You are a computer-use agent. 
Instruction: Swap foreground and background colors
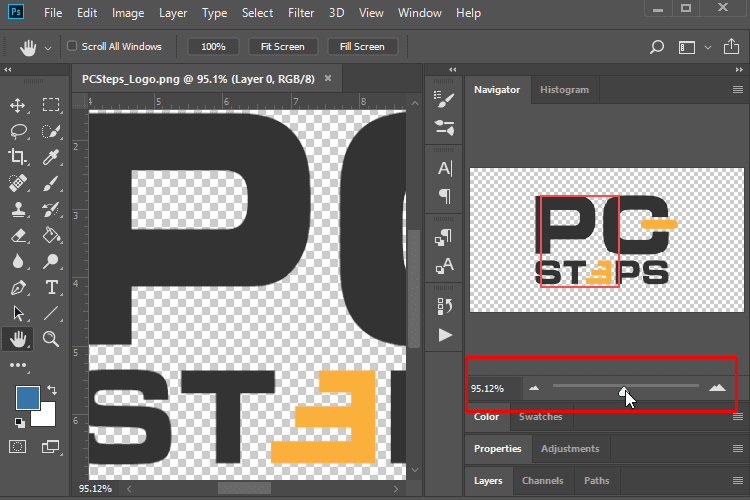pos(52,390)
